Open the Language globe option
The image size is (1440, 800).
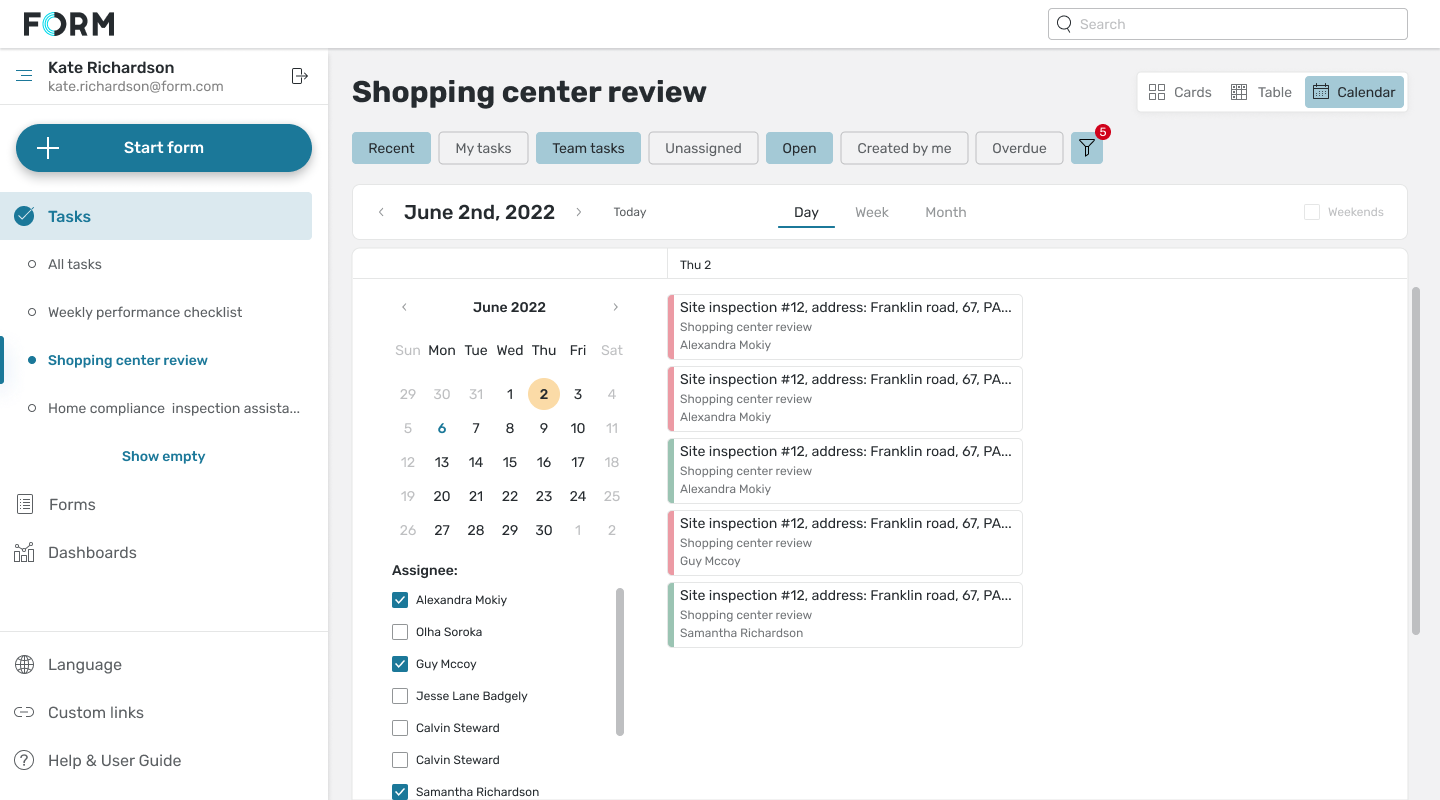click(x=84, y=665)
